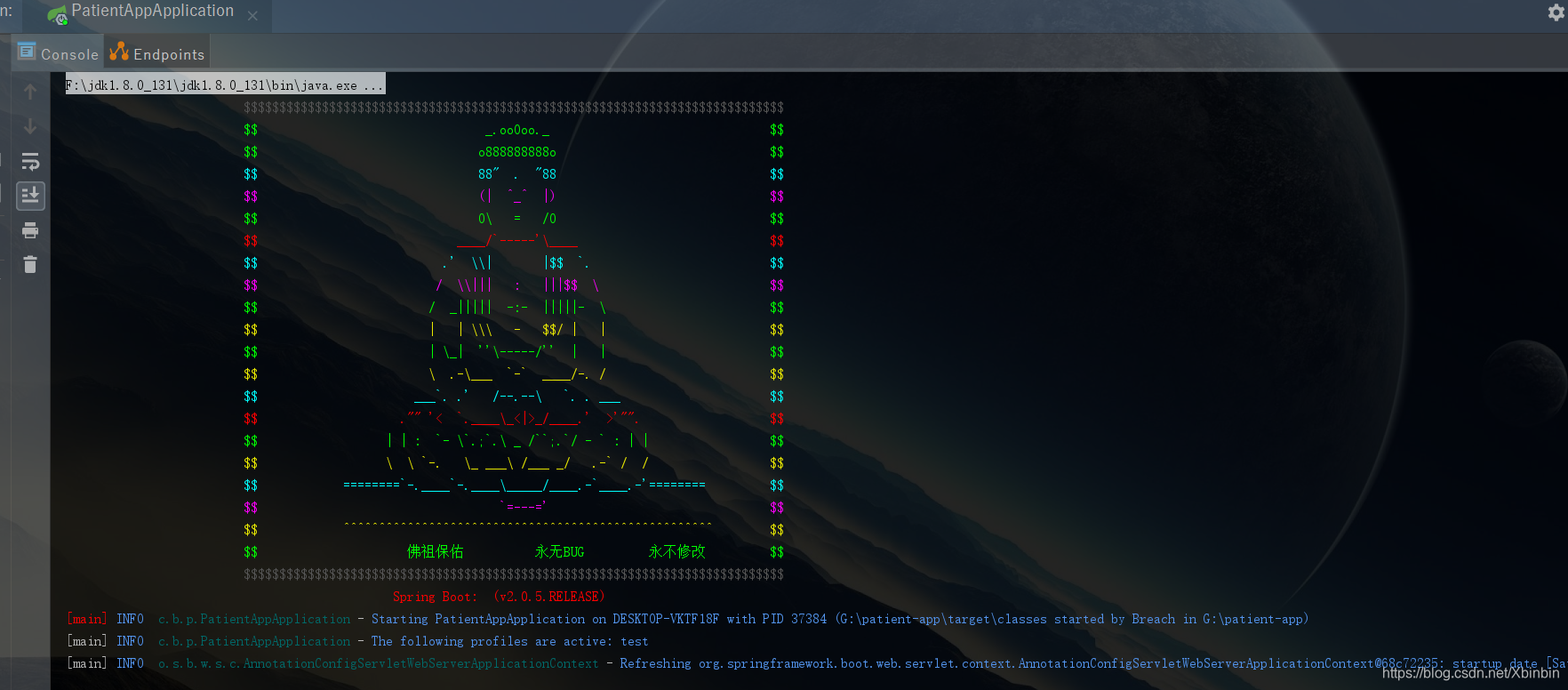
Task: Click the java.exe command line text
Action: pos(225,85)
